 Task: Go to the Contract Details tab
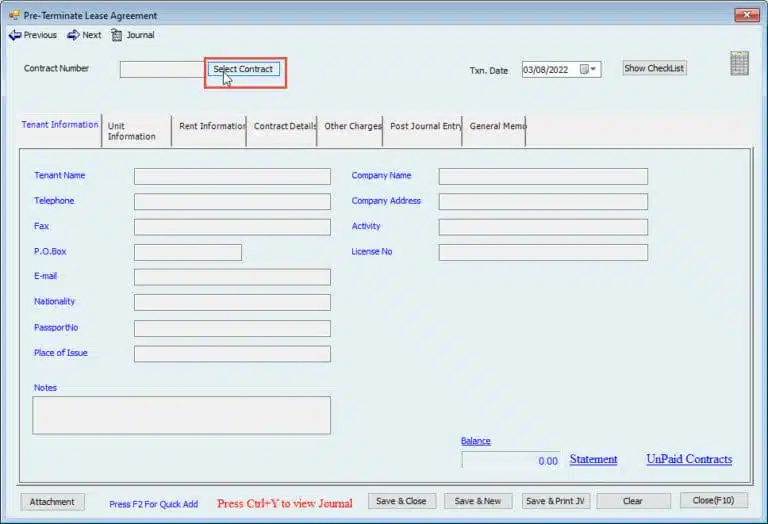(x=284, y=126)
